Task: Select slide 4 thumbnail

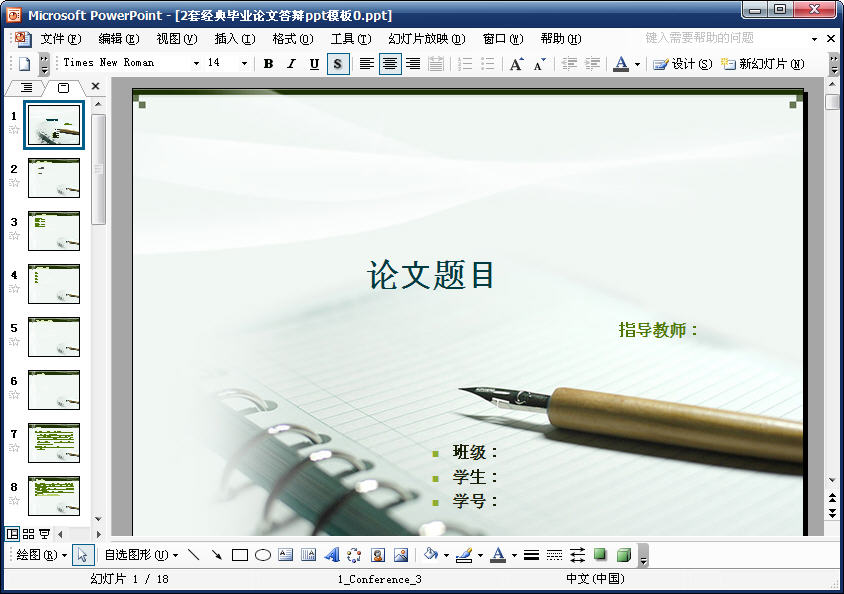Action: [54, 284]
